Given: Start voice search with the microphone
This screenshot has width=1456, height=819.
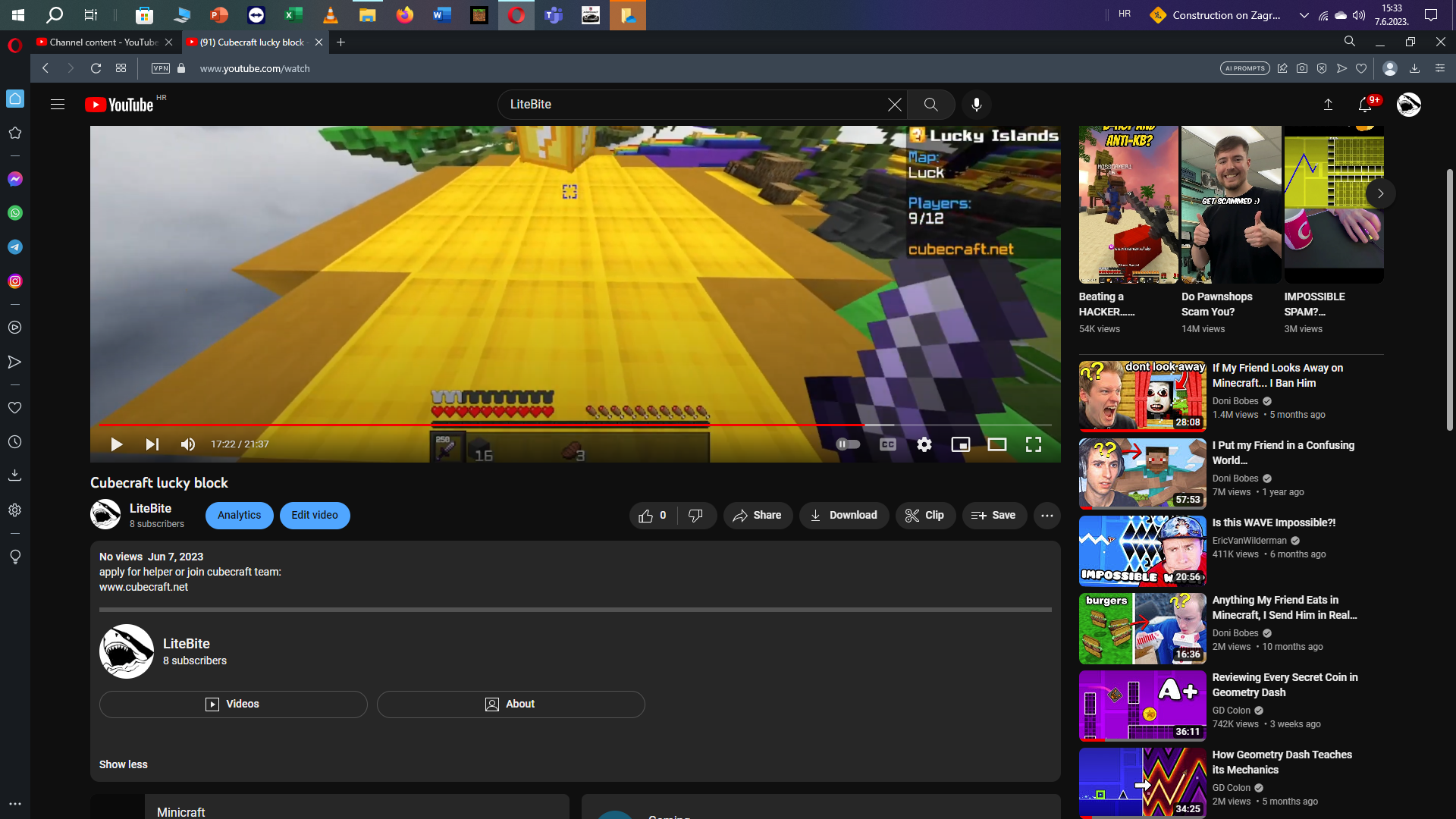Looking at the screenshot, I should 977,105.
